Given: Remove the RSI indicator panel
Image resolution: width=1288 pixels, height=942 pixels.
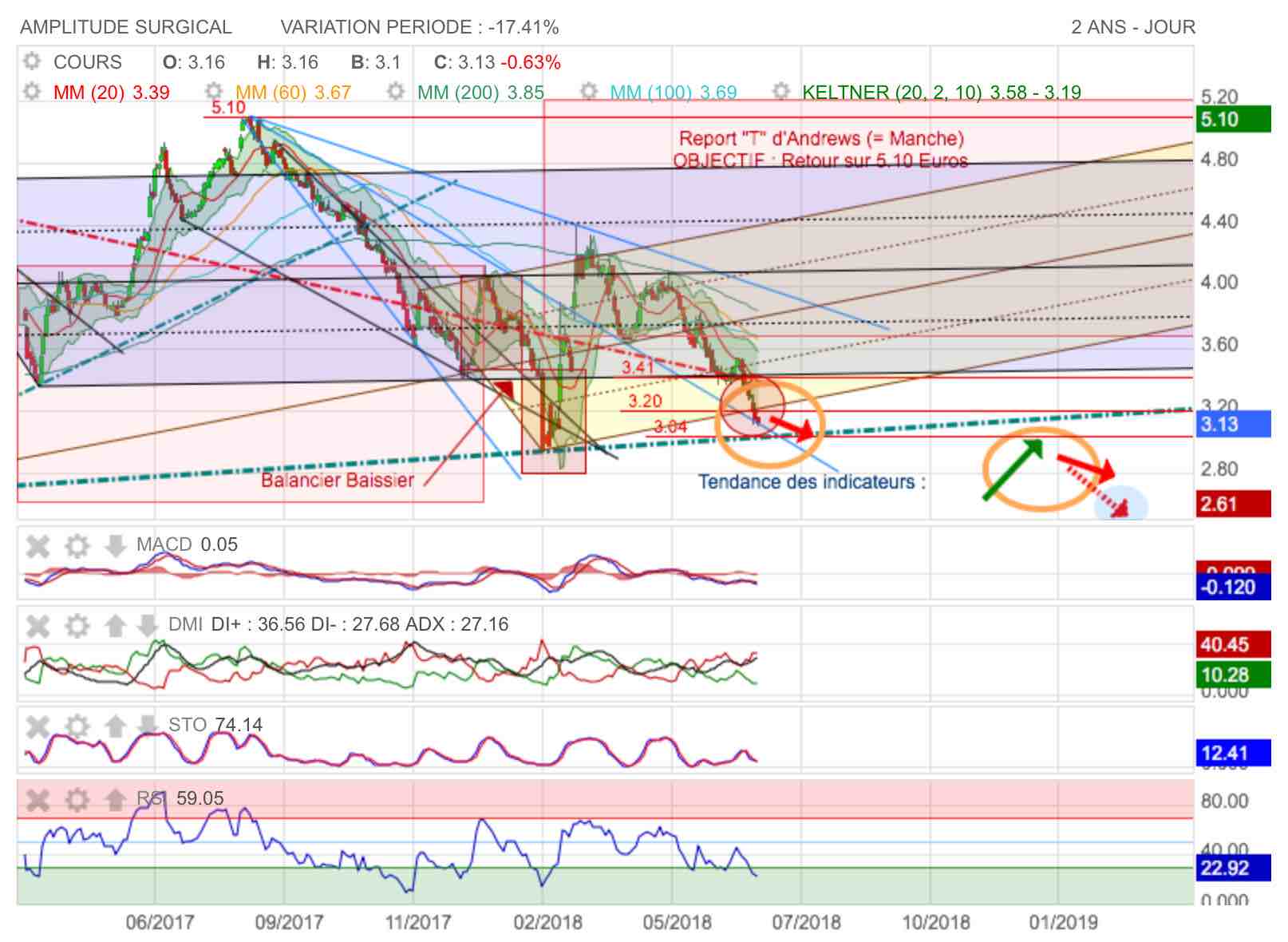Looking at the screenshot, I should (38, 799).
